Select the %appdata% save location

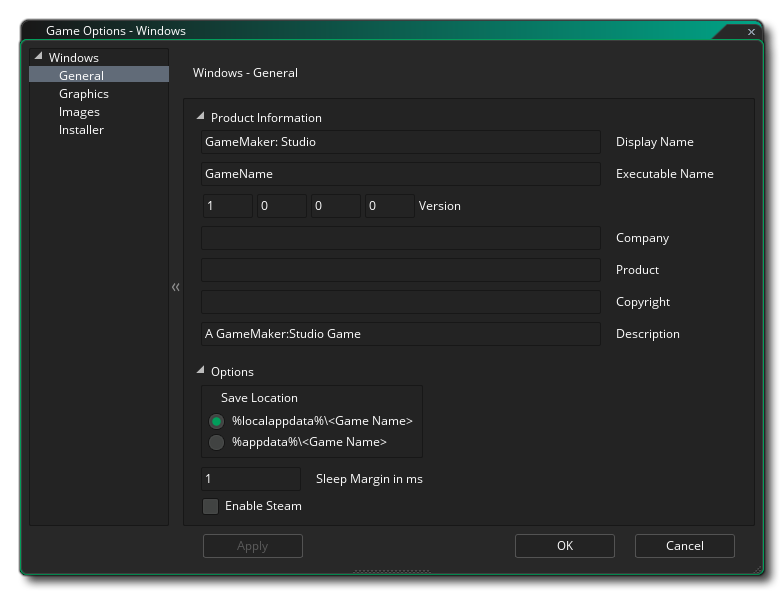point(216,442)
